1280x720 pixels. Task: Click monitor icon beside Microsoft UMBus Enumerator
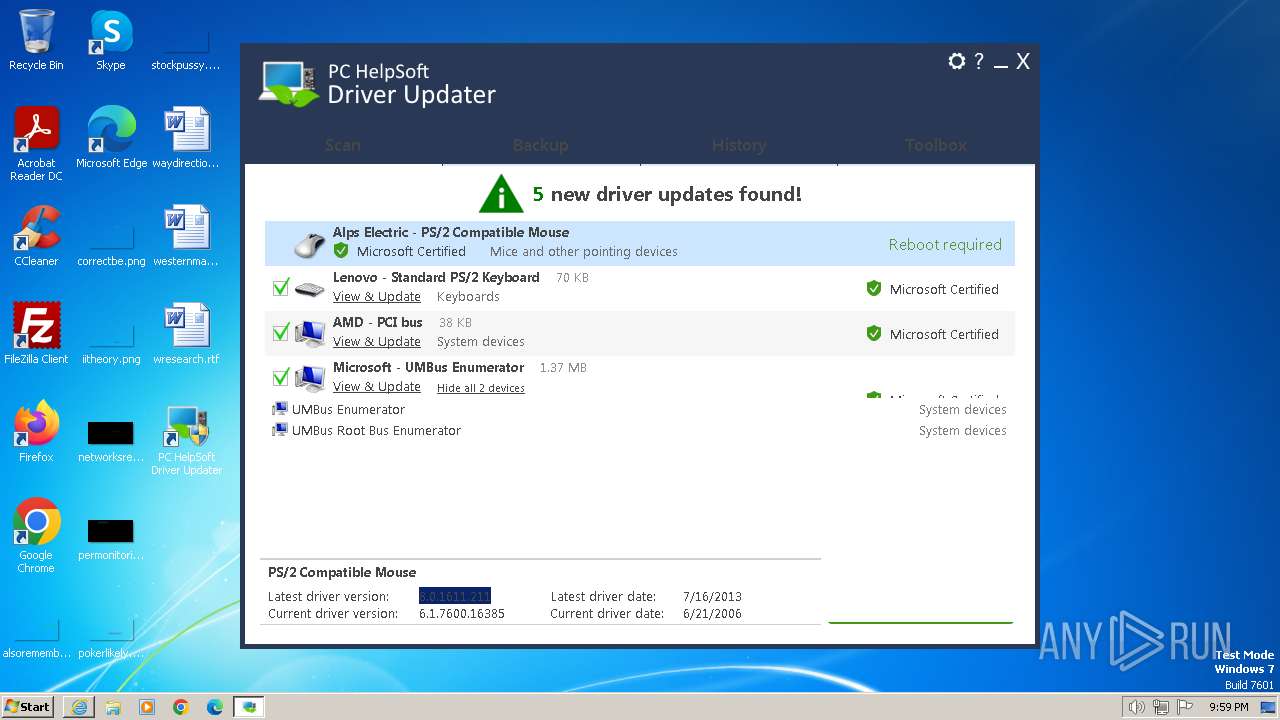(x=310, y=378)
